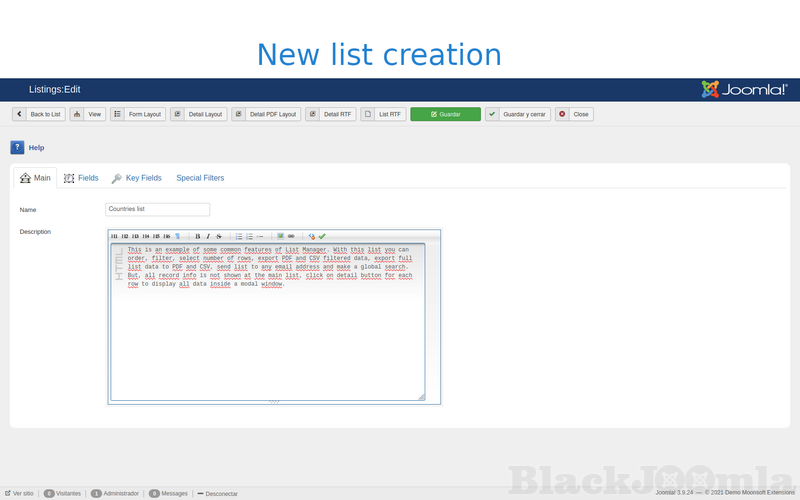The image size is (800, 500).
Task: Open the Detail PDF Layout button
Action: (x=266, y=115)
